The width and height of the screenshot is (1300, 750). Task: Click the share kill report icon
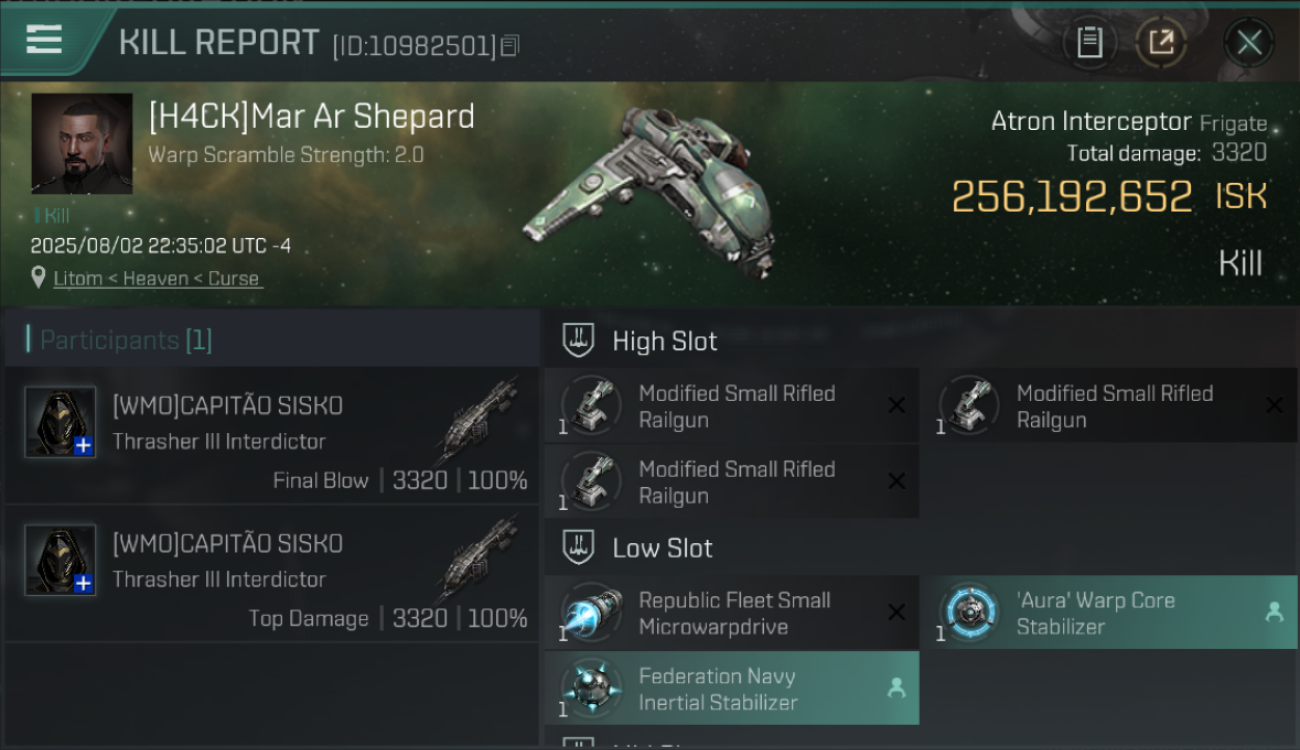point(1161,42)
